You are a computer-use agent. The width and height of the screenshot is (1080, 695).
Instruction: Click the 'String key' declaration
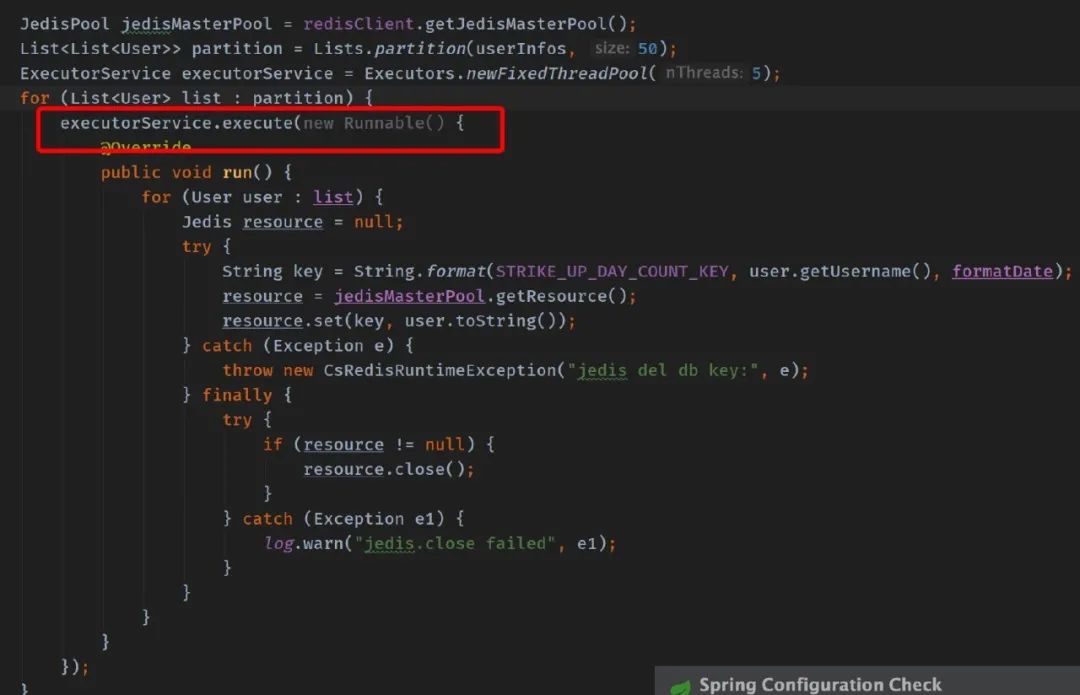click(272, 271)
